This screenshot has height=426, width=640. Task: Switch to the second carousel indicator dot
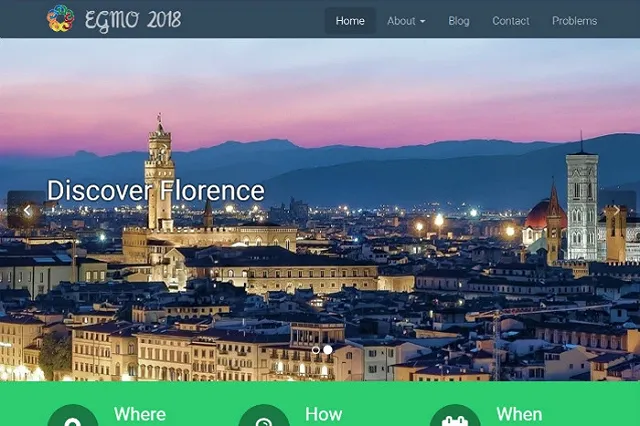328,350
